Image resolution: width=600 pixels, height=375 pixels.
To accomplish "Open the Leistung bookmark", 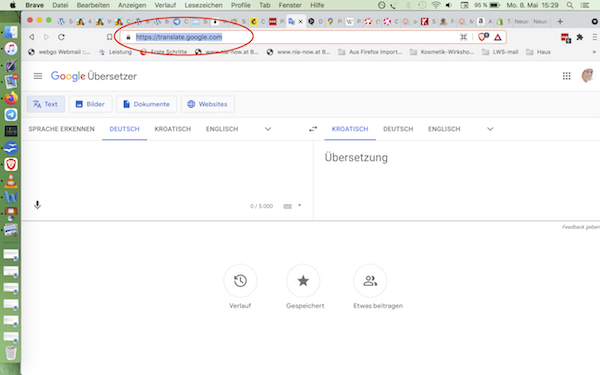I will 115,52.
